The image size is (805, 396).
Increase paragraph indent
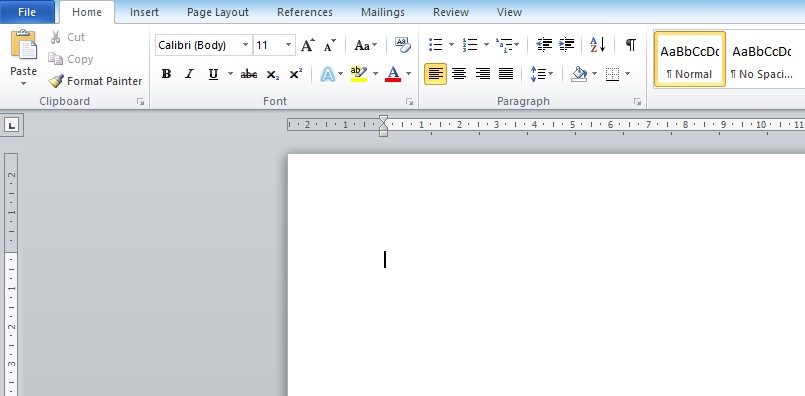[566, 45]
